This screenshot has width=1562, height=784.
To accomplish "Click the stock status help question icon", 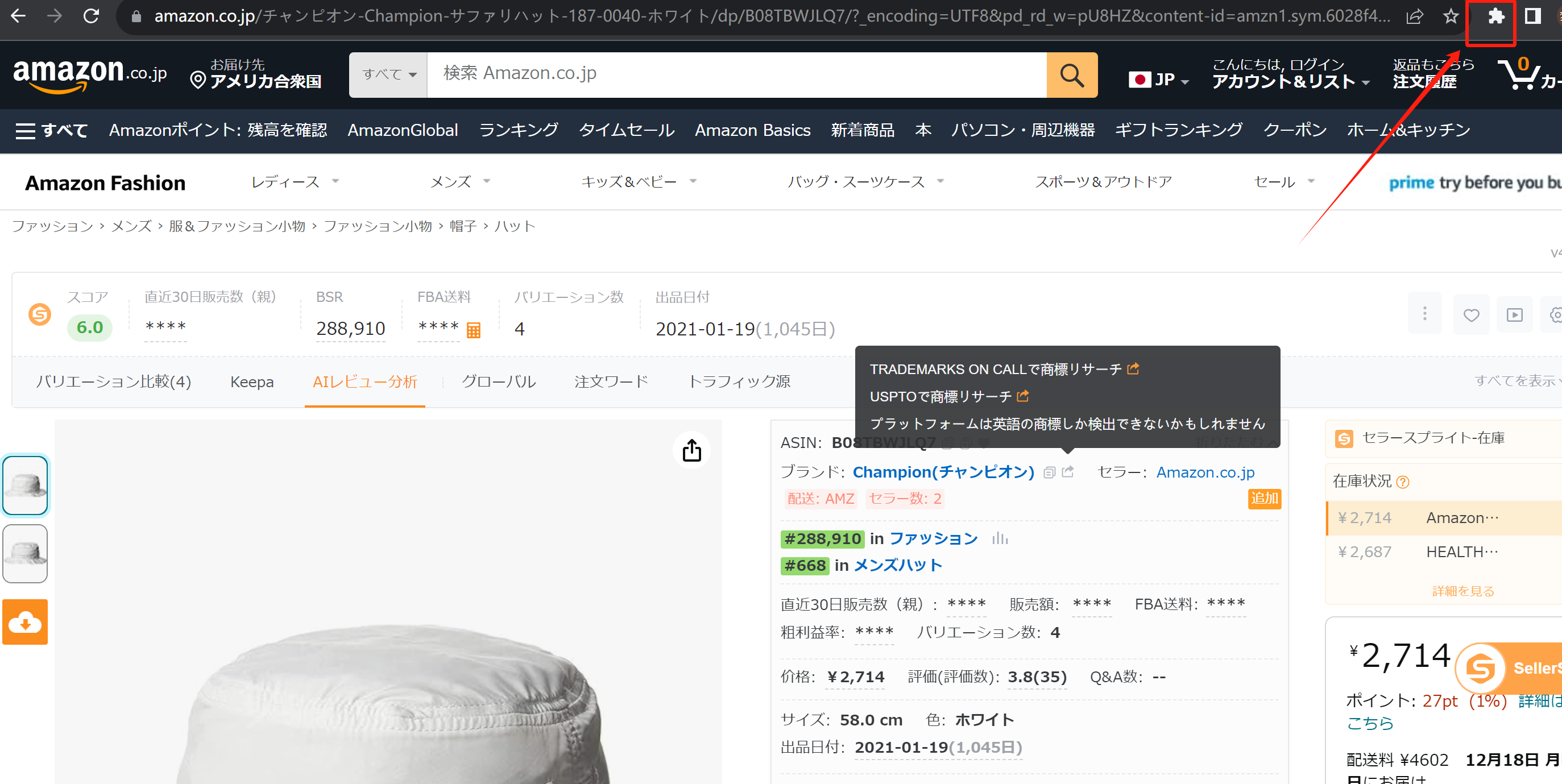I will point(1403,482).
